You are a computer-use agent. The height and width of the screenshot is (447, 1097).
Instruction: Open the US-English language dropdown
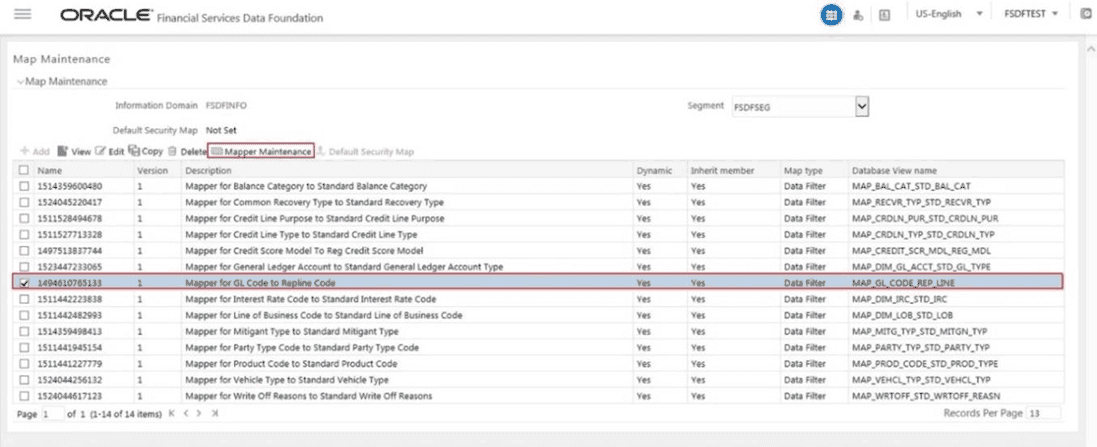949,14
